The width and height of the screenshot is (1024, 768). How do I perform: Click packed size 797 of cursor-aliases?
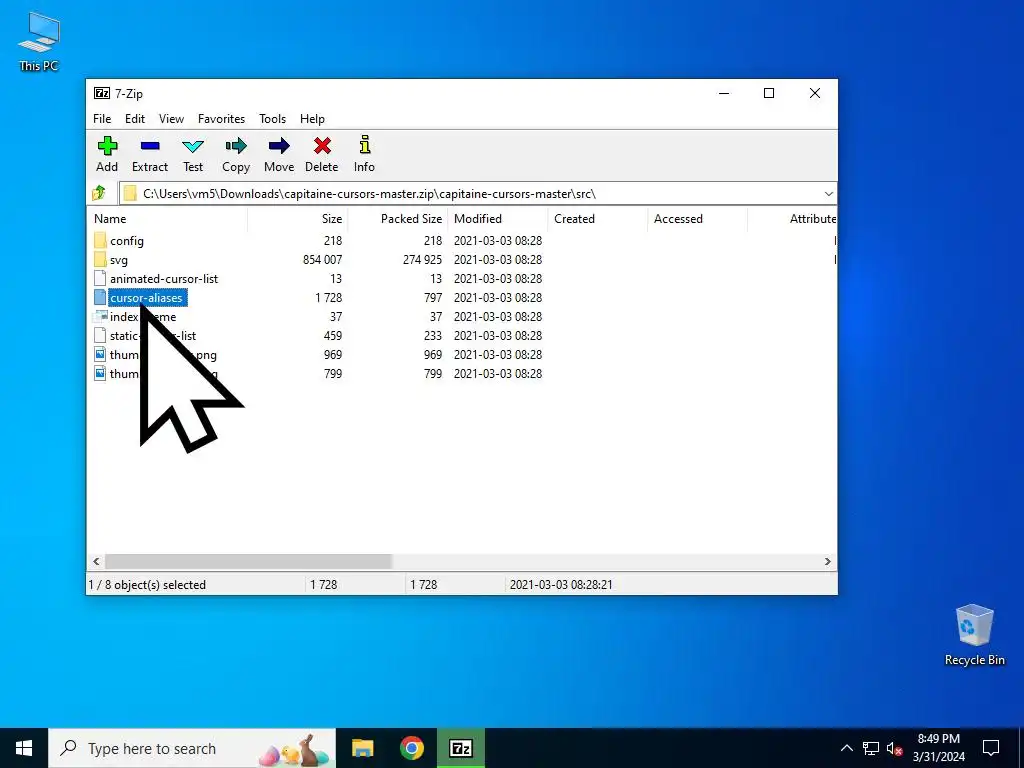point(432,297)
